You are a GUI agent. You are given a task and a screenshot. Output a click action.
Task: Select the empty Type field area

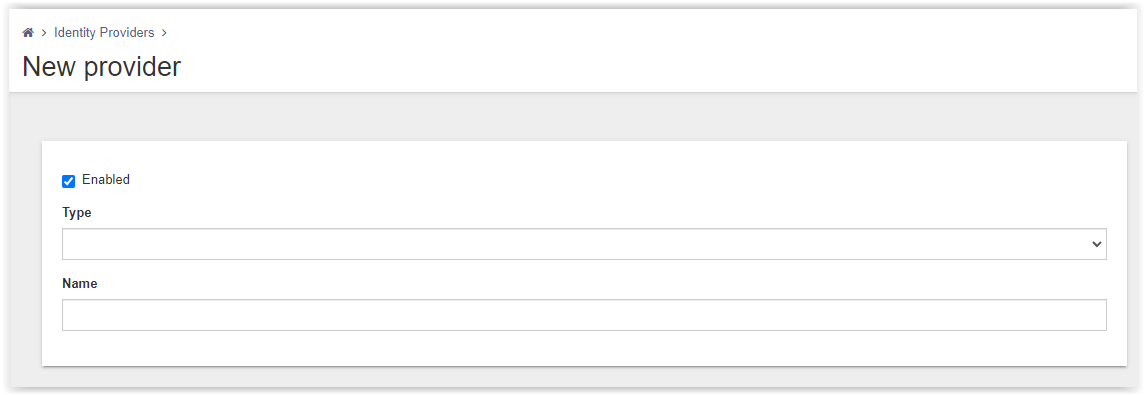[584, 245]
